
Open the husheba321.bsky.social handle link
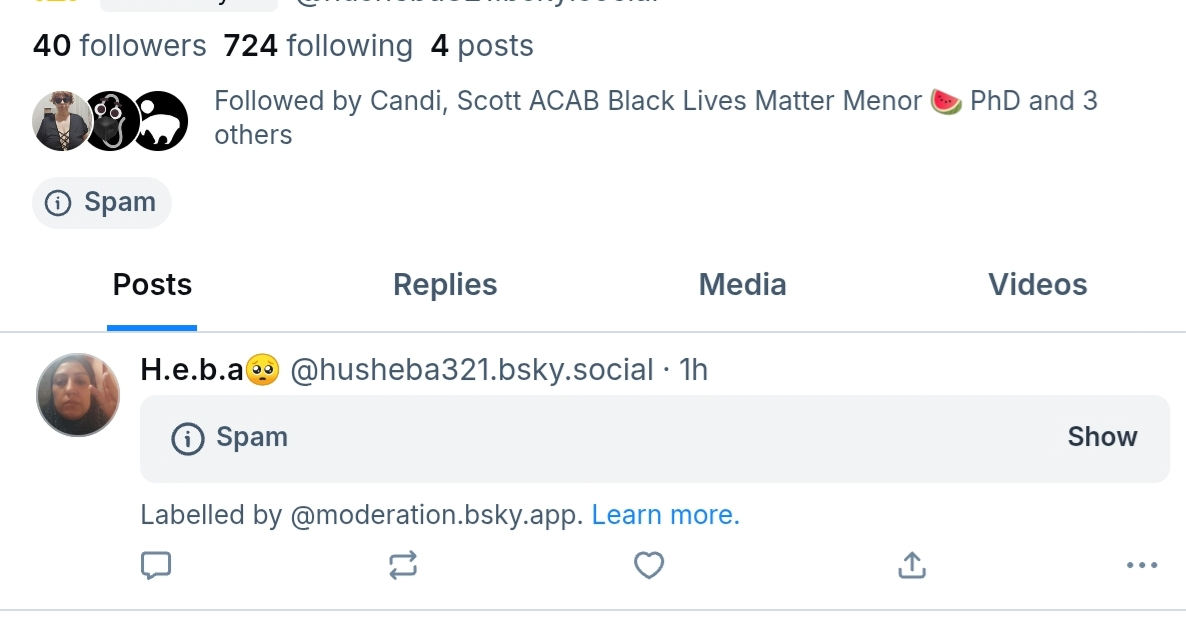(x=471, y=371)
